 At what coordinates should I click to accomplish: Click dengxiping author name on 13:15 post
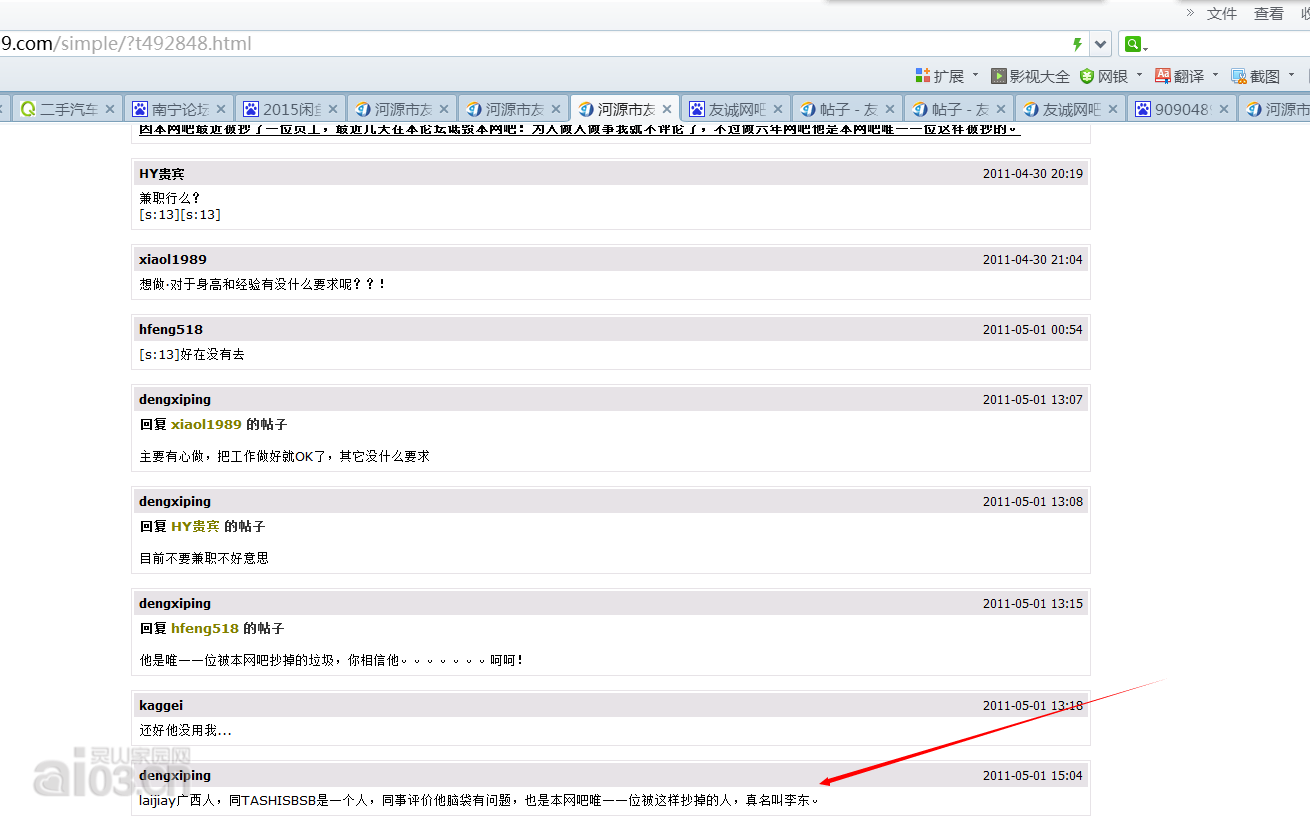175,603
